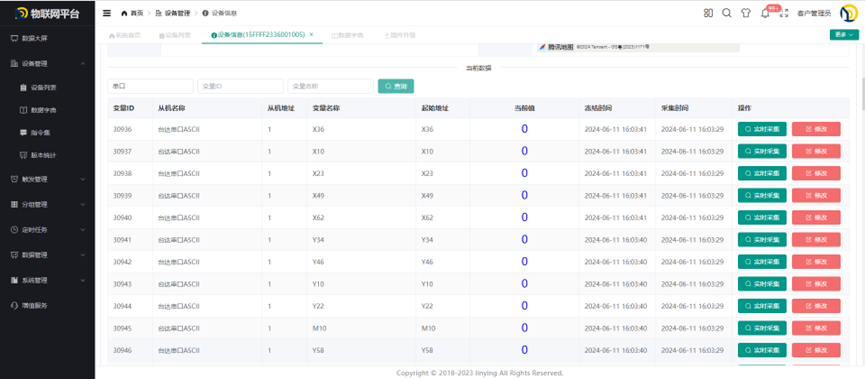
Task: Toggle fullscreen with the expand icon
Action: pos(784,13)
